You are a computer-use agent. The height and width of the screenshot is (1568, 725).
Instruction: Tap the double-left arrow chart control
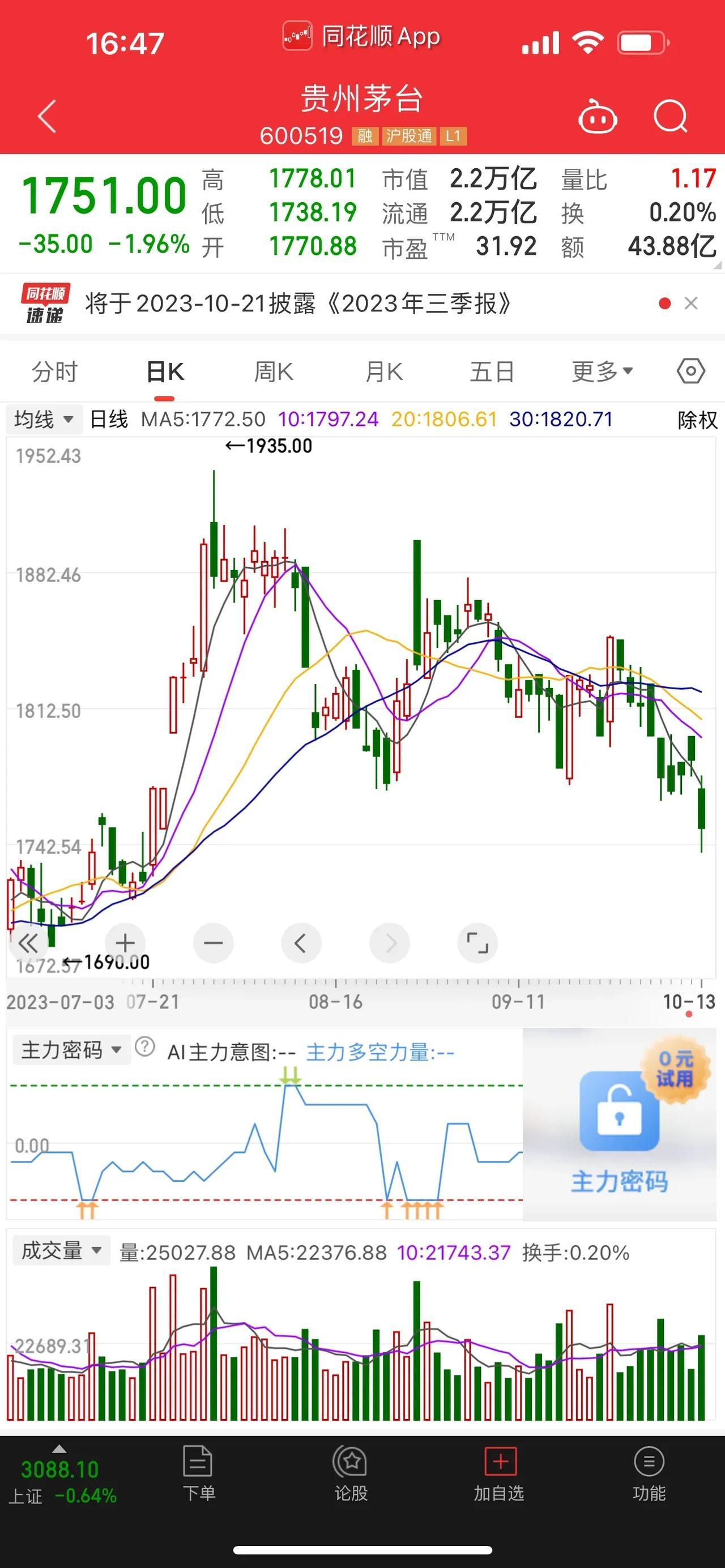(x=28, y=943)
